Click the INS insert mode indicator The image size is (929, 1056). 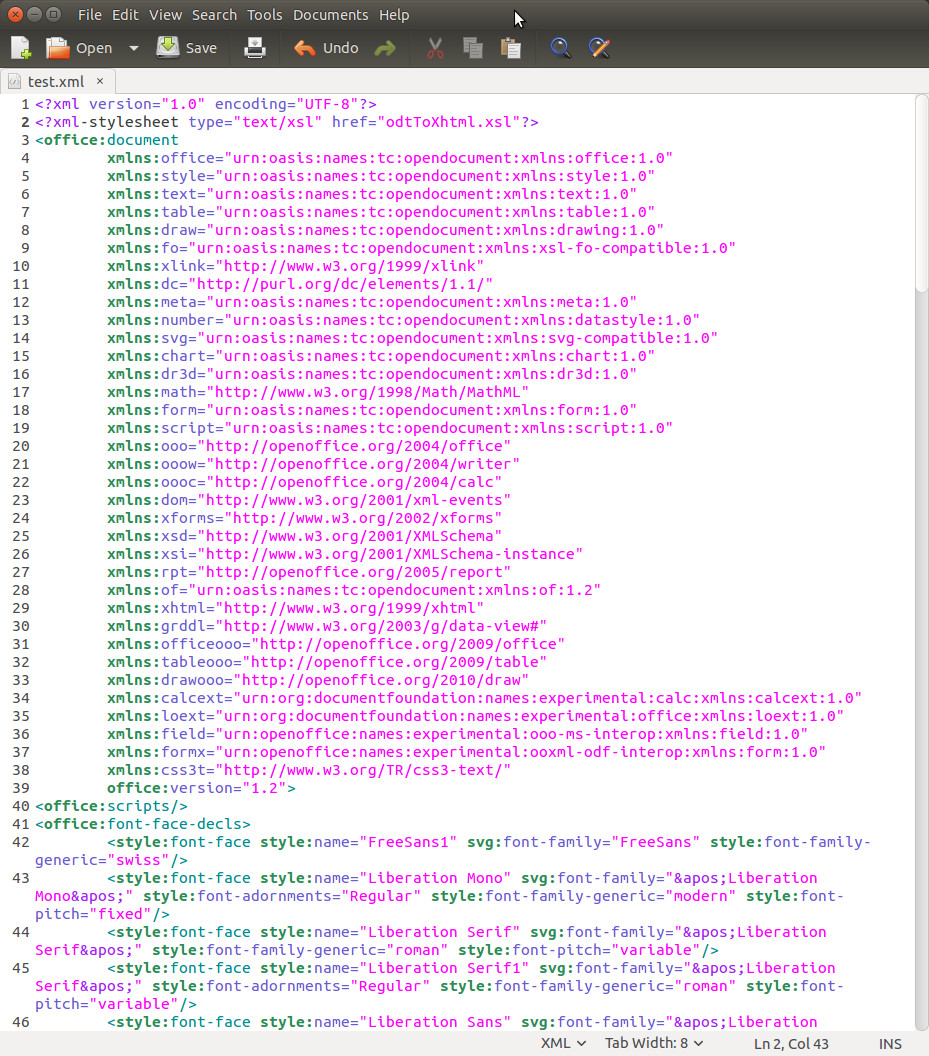(890, 1044)
